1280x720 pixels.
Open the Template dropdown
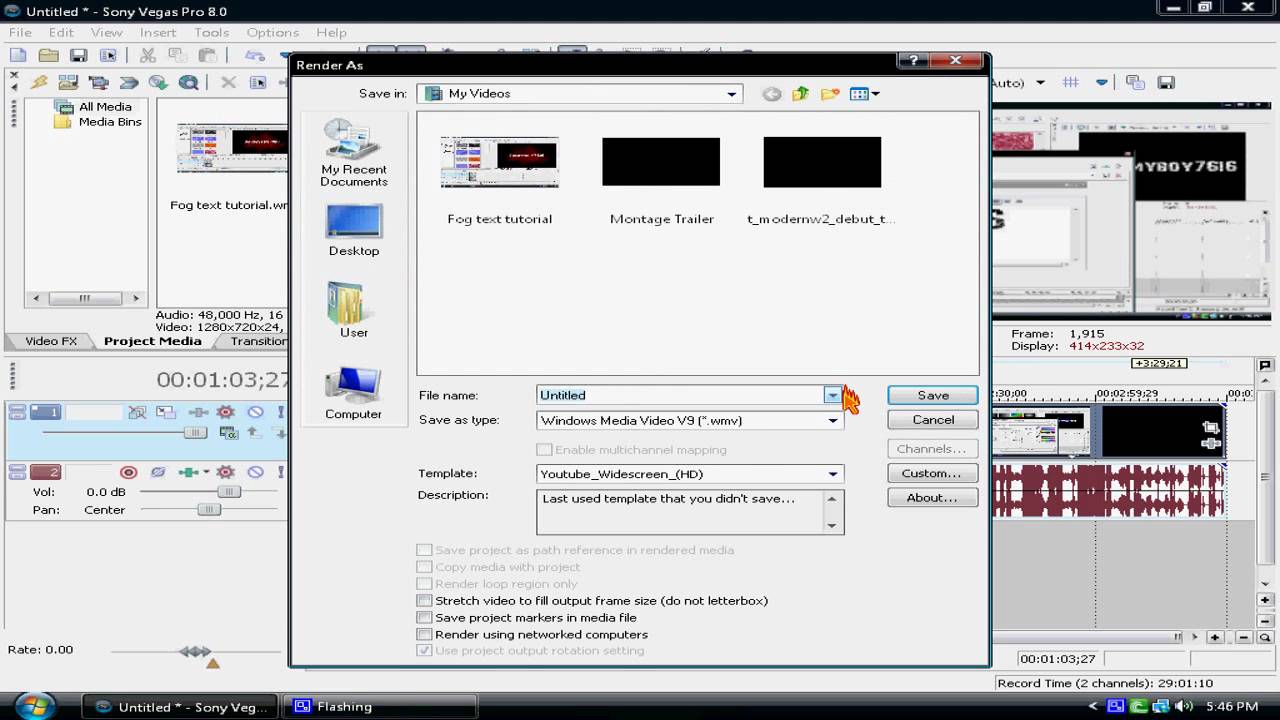click(x=832, y=474)
